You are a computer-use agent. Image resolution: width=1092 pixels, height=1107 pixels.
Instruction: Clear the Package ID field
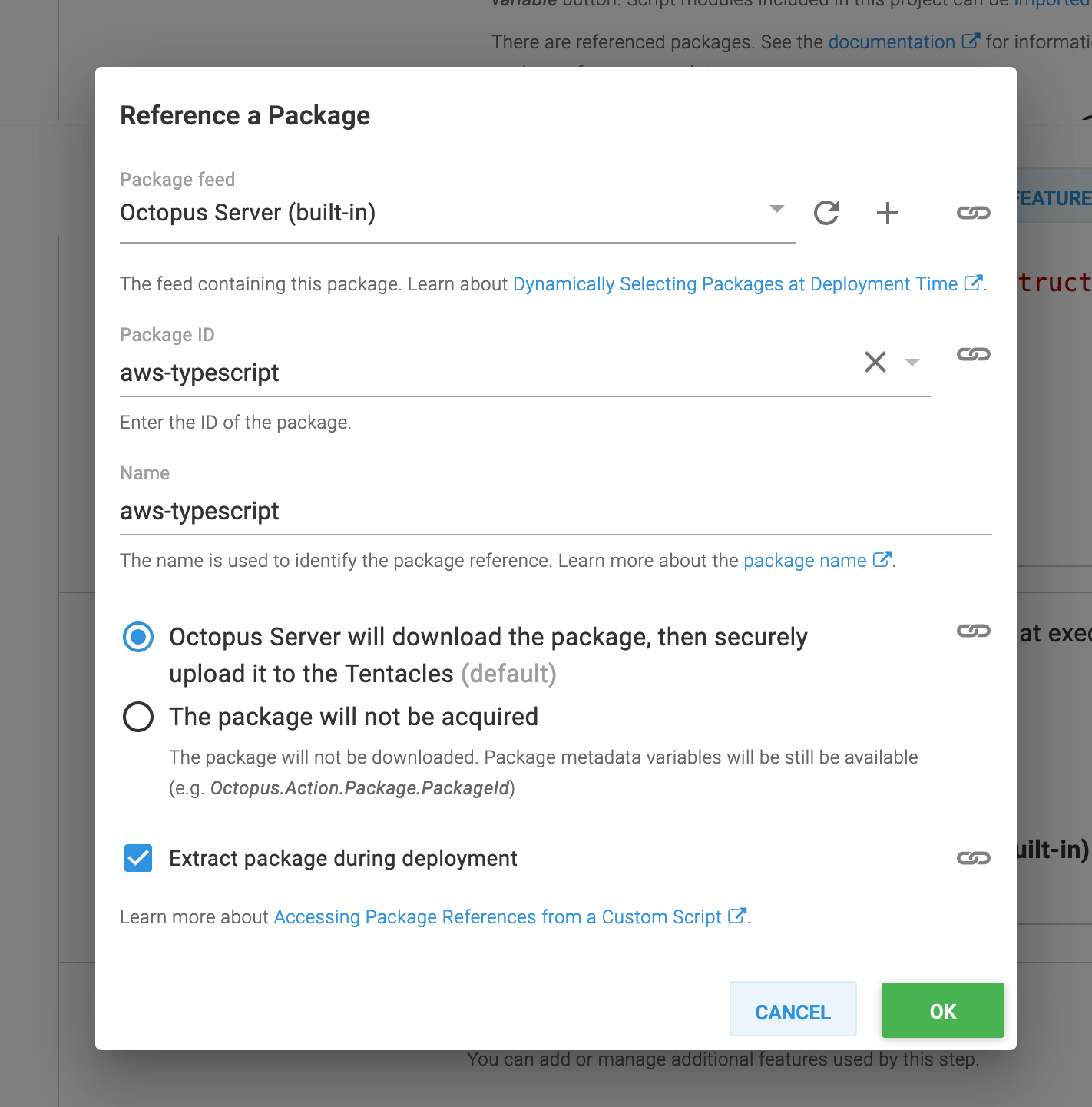click(875, 361)
